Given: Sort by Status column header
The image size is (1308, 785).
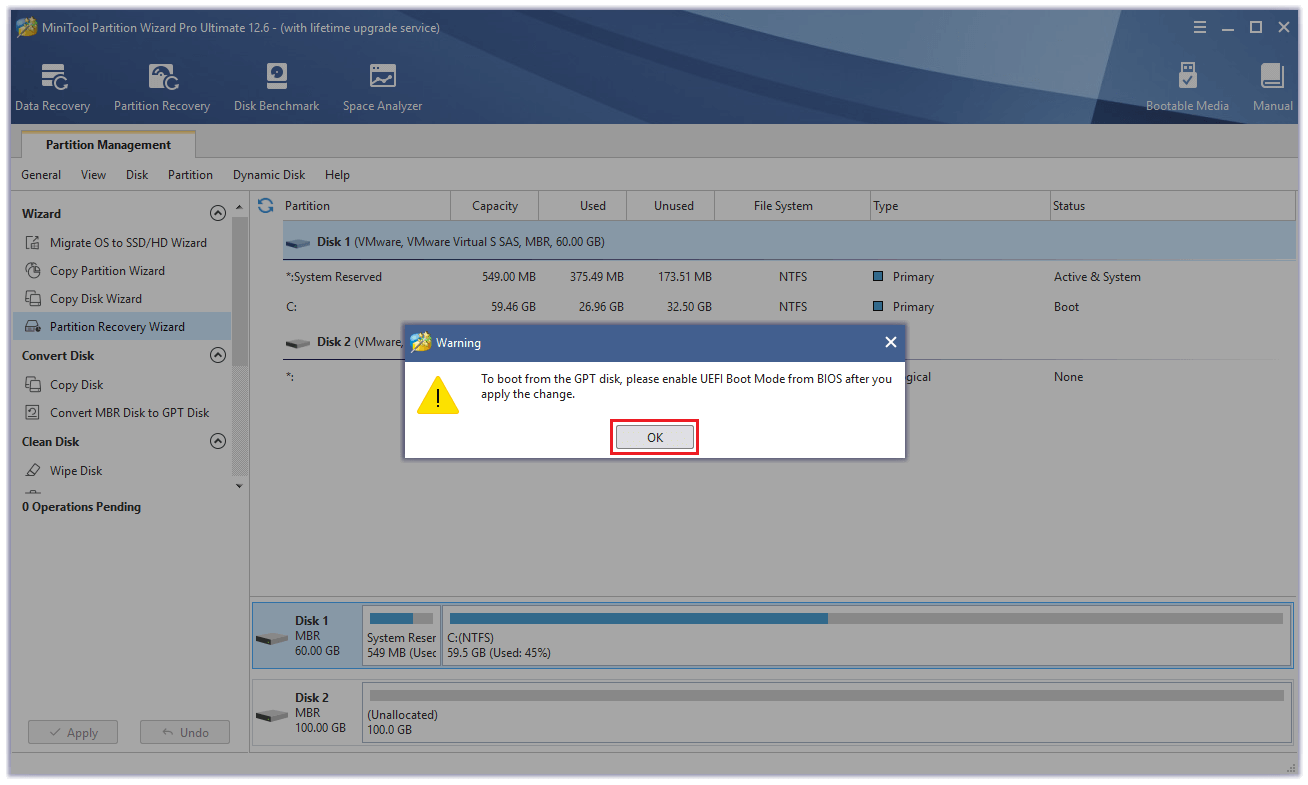Looking at the screenshot, I should click(1172, 206).
